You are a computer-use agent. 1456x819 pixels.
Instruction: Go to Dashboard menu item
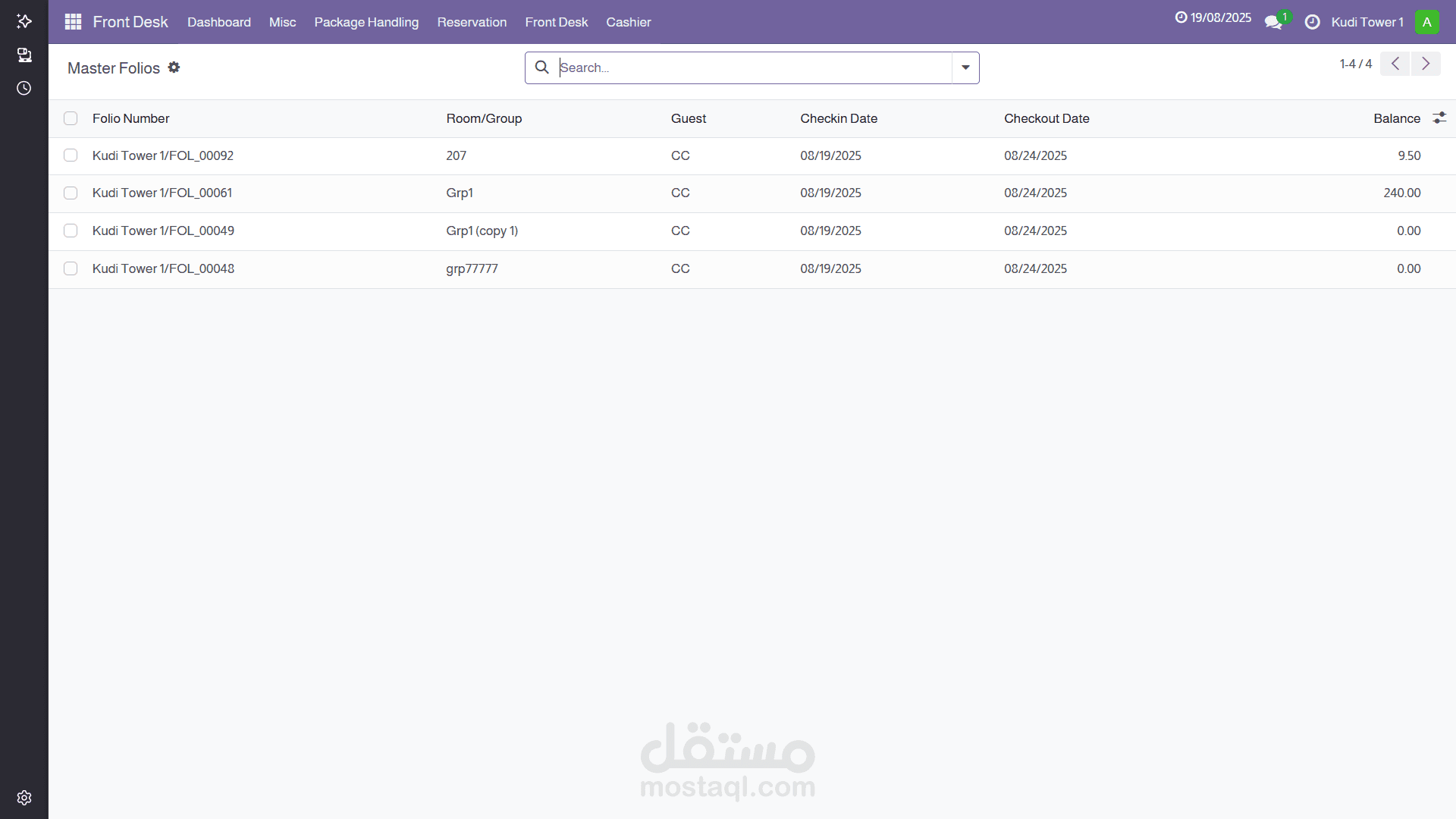click(x=219, y=22)
